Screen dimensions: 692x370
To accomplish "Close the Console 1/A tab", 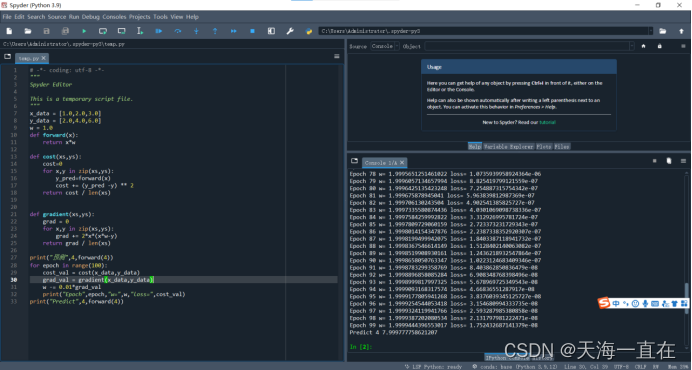I will coord(402,162).
